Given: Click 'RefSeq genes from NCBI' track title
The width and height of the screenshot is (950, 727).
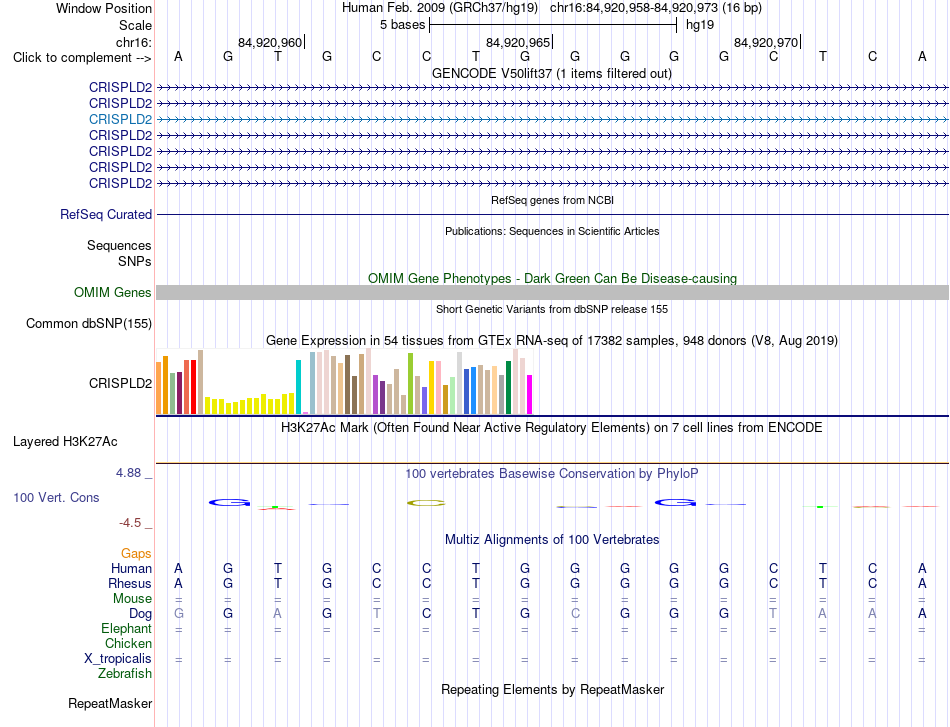Looking at the screenshot, I should tap(552, 200).
